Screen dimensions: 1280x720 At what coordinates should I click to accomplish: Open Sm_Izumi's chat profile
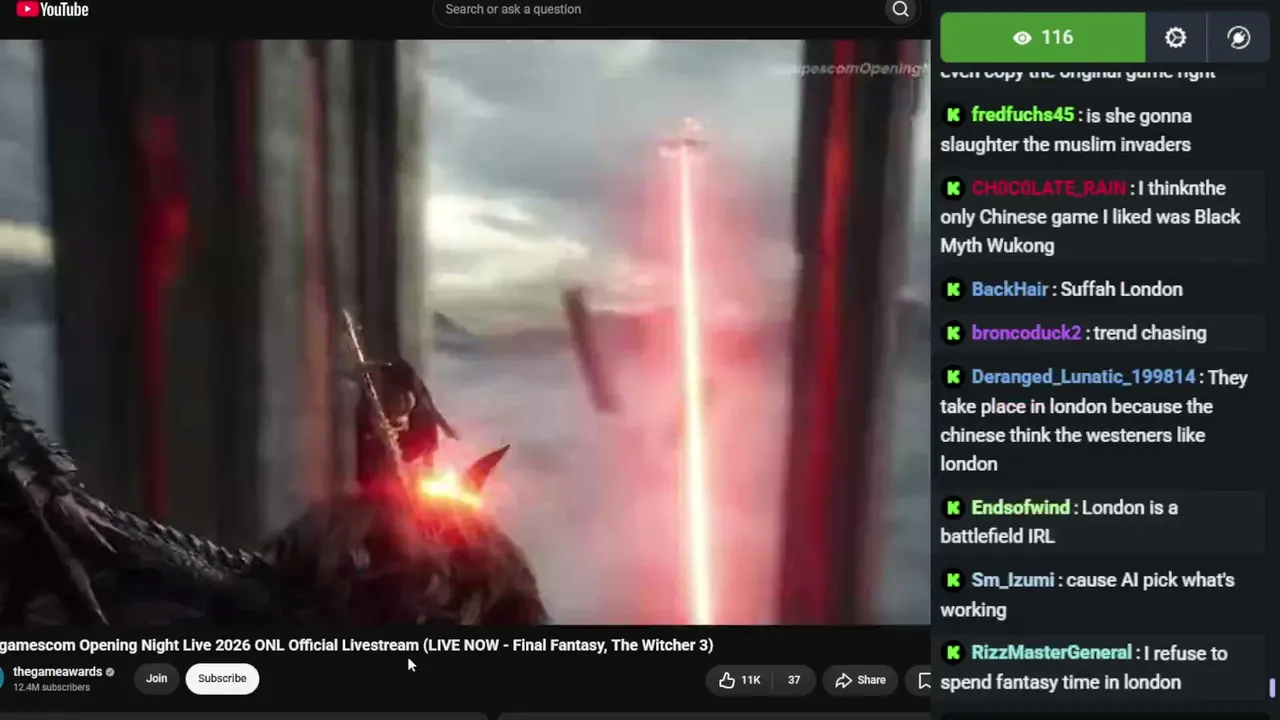[1013, 580]
